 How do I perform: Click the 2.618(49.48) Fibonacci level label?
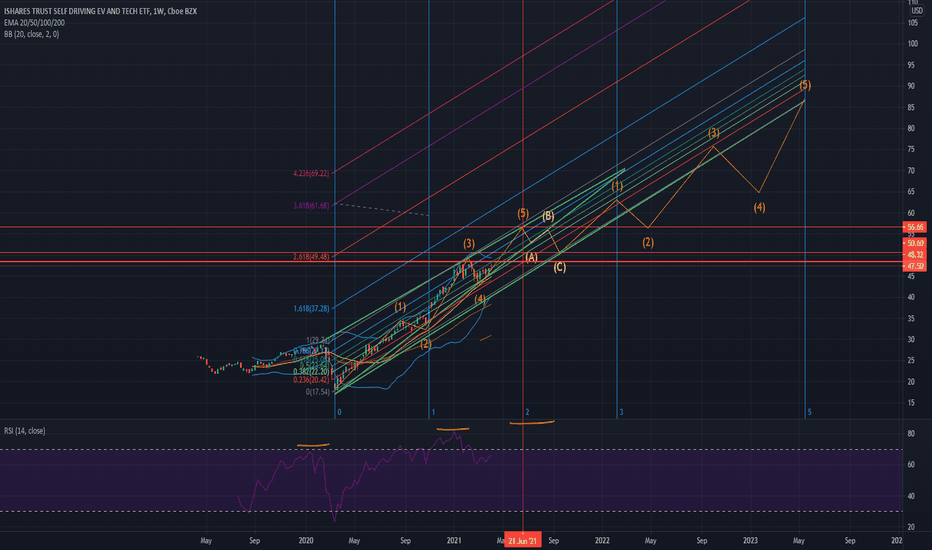tap(311, 257)
